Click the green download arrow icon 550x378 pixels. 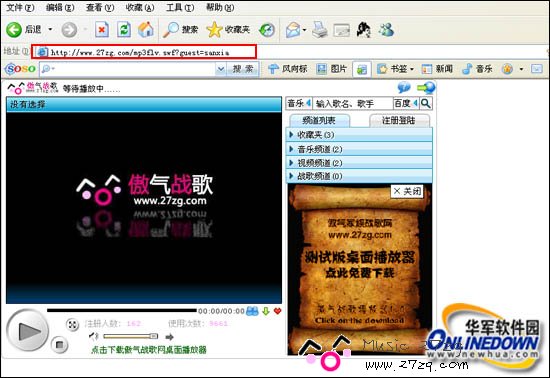(266, 311)
